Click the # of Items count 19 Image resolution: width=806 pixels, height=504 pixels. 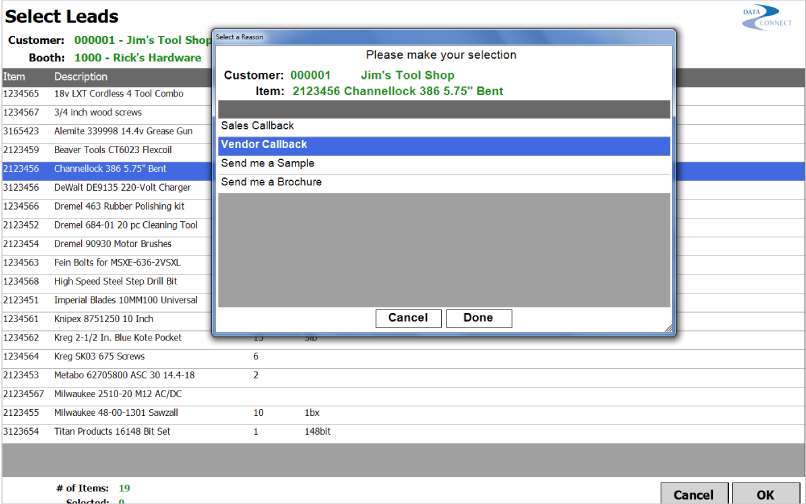point(124,489)
